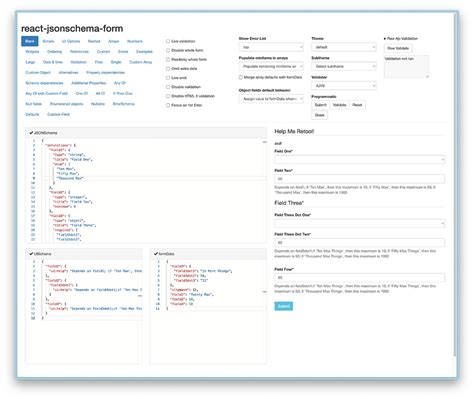Open Populate minItems in arrays dropdown
Screen dimensions: 474x399
click(271, 67)
